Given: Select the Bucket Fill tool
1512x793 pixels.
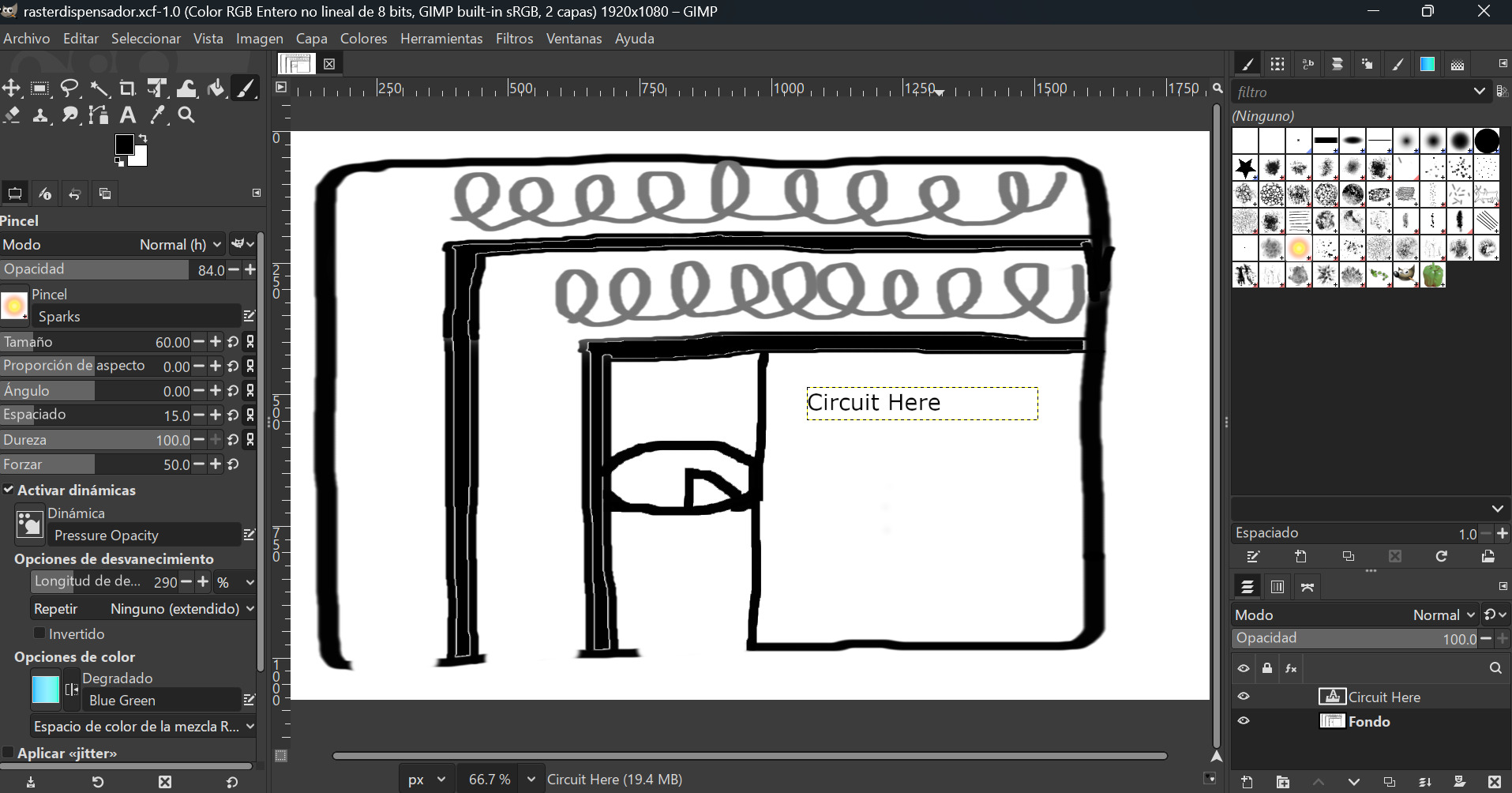Looking at the screenshot, I should coord(216,88).
